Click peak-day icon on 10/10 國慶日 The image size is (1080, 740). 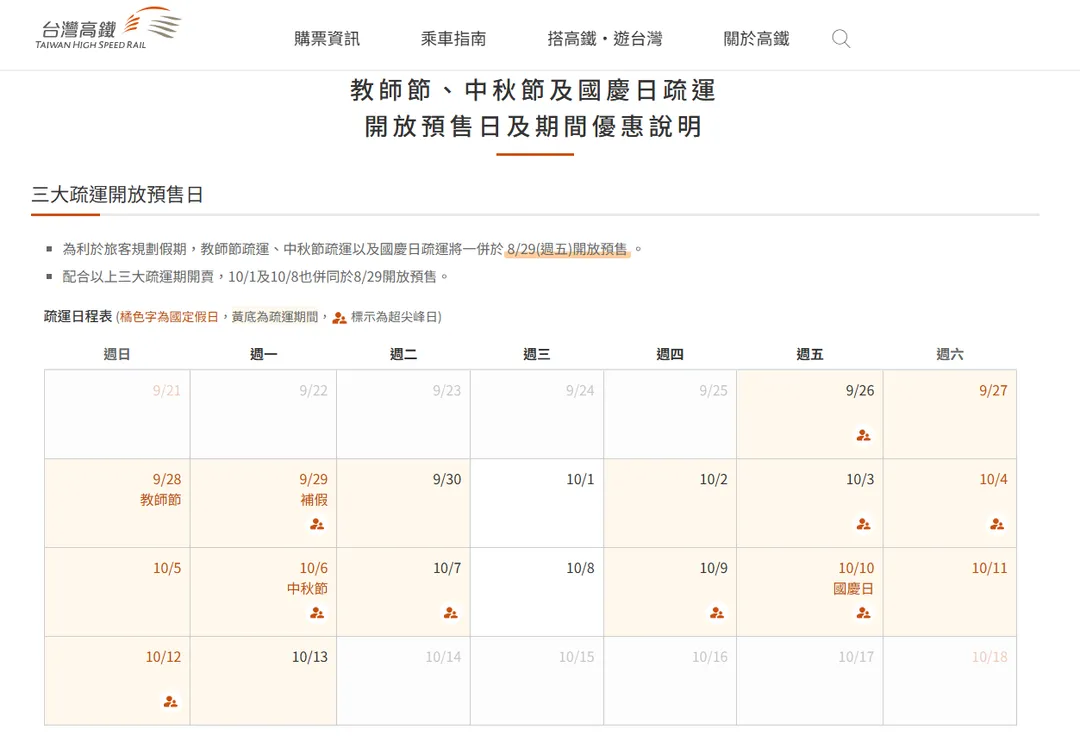pyautogui.click(x=863, y=613)
